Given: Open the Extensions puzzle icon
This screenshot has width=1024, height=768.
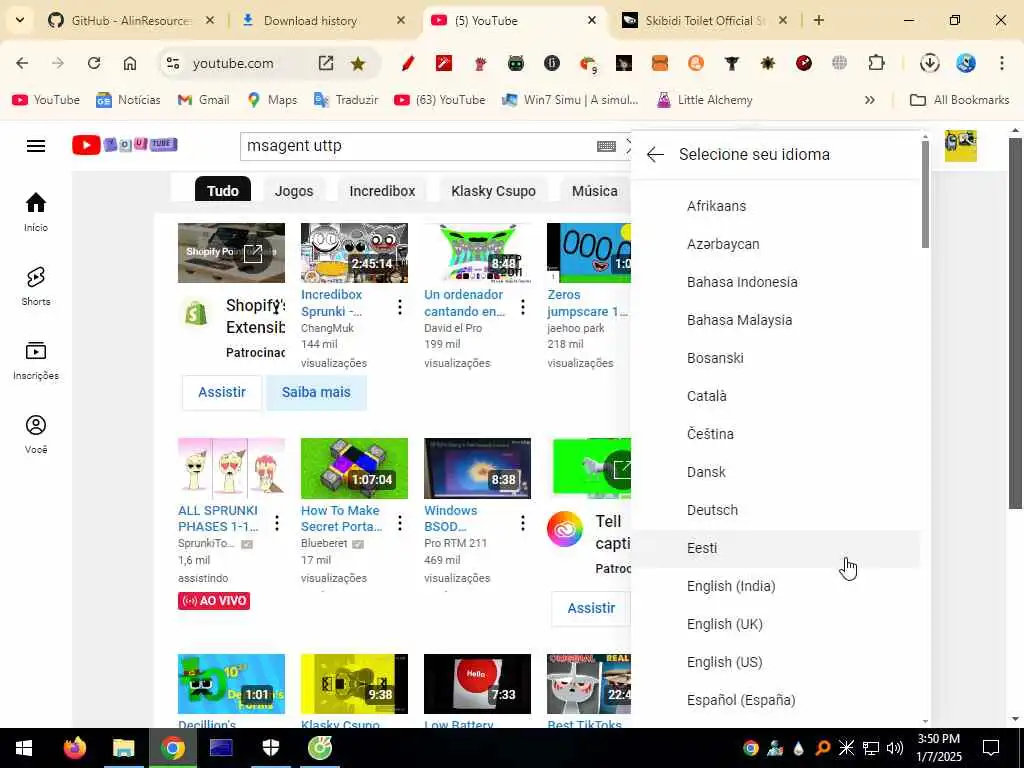Looking at the screenshot, I should coord(876,63).
